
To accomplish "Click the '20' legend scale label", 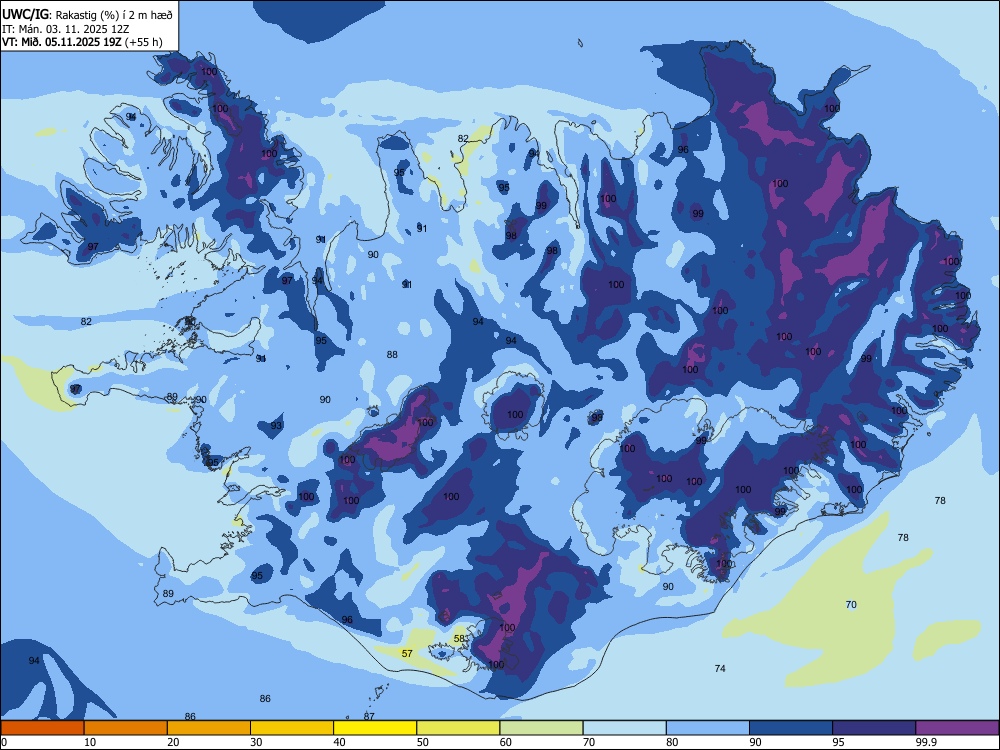I will [173, 742].
